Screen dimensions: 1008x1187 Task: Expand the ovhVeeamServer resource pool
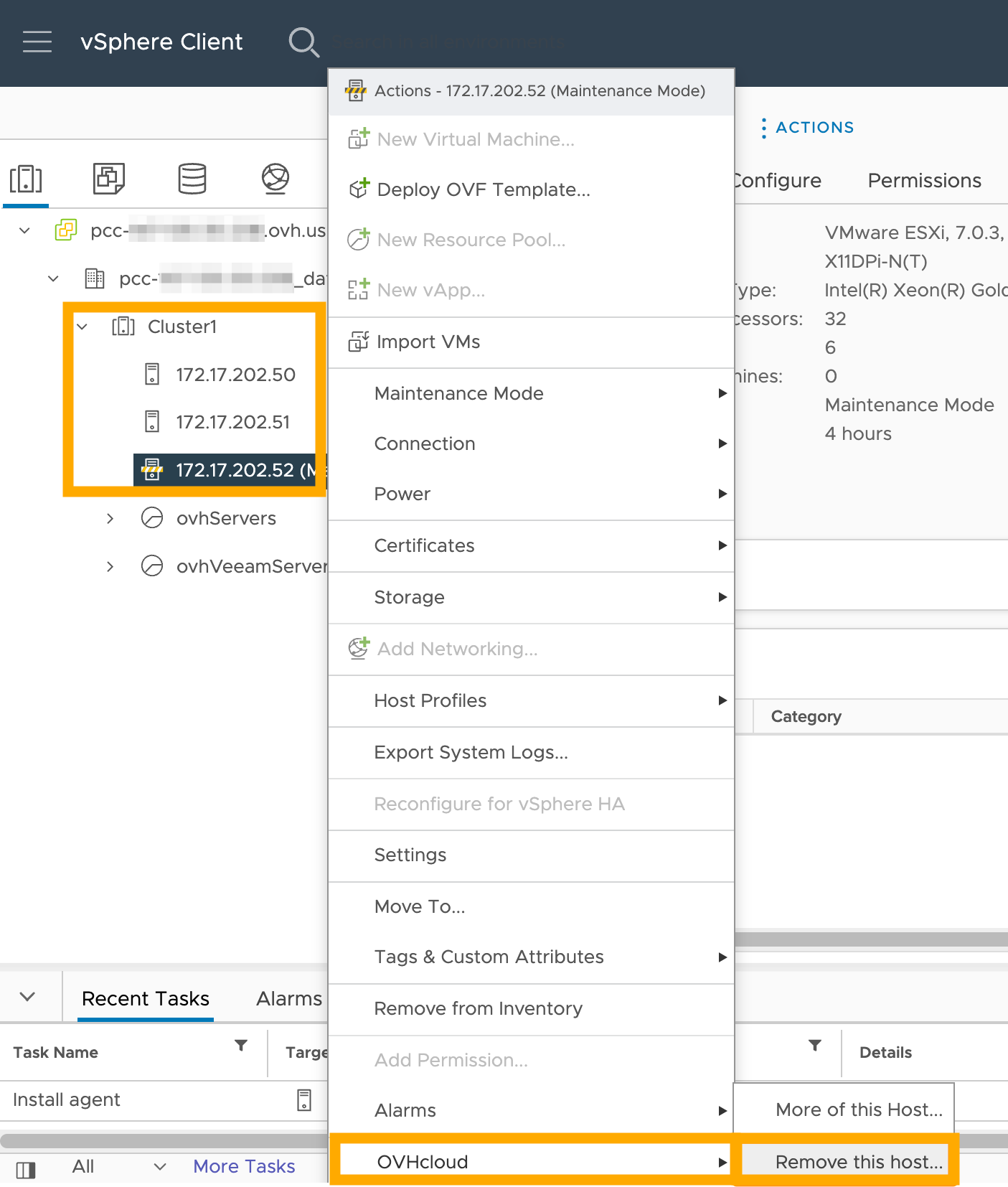click(x=110, y=566)
